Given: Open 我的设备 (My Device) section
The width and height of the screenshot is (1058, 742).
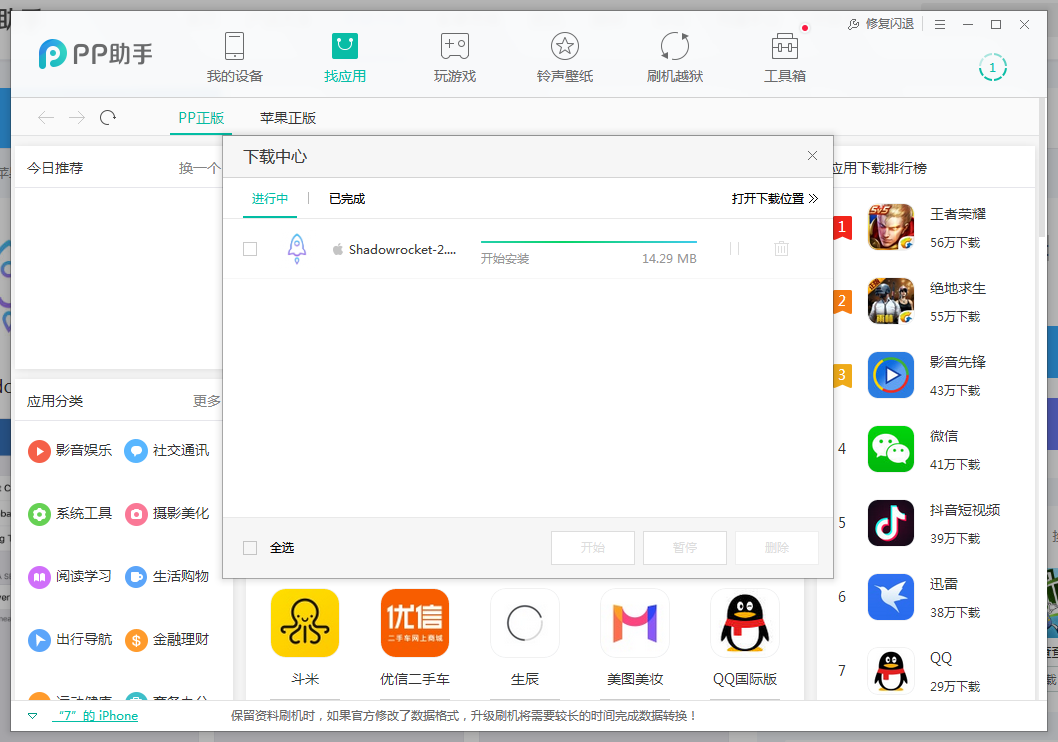Looking at the screenshot, I should coord(234,58).
